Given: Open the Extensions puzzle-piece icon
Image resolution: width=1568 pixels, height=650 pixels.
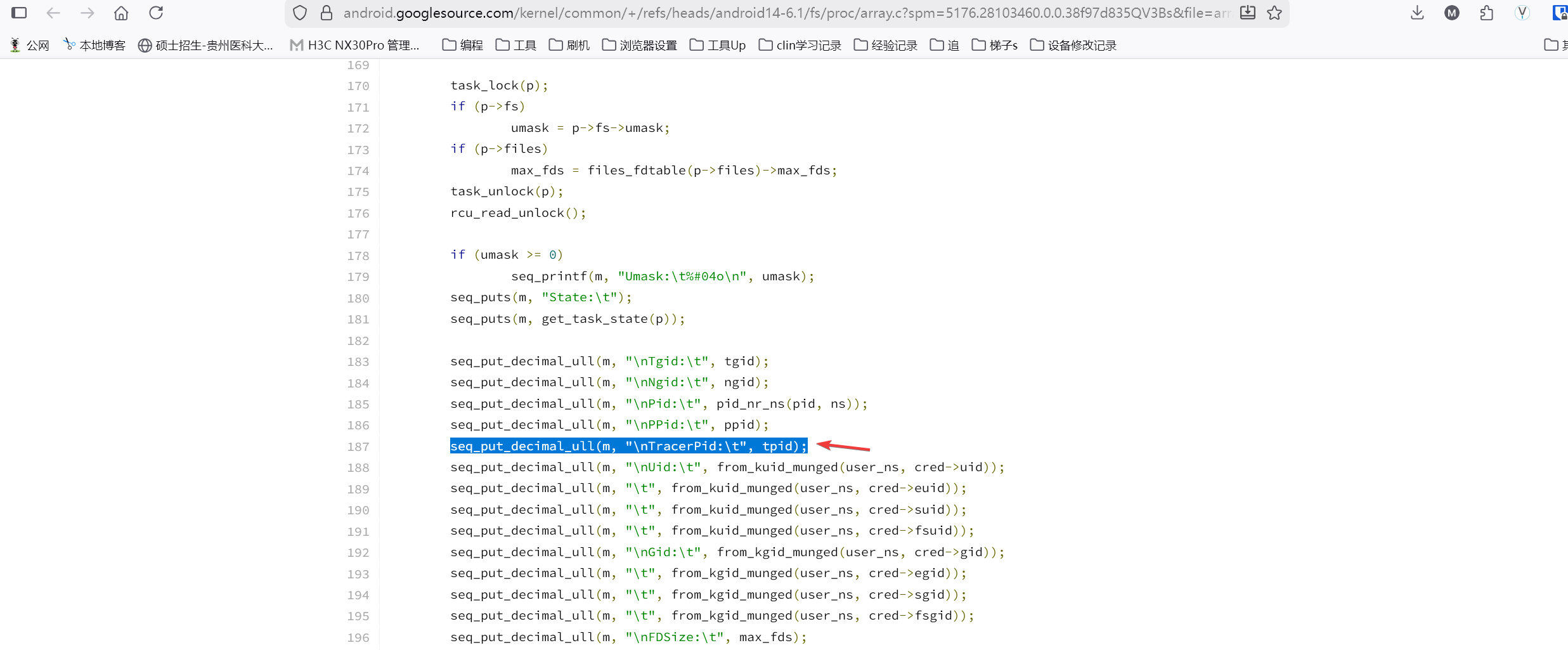Looking at the screenshot, I should click(x=1486, y=13).
